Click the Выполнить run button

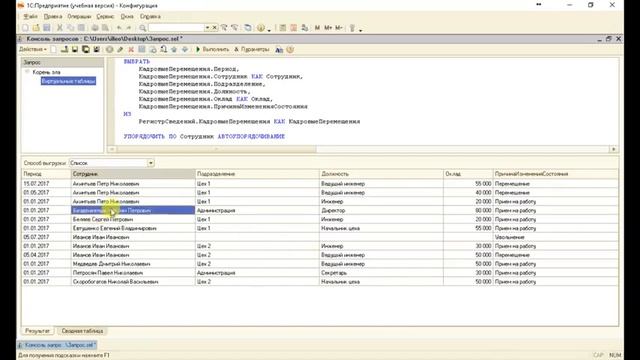point(212,49)
